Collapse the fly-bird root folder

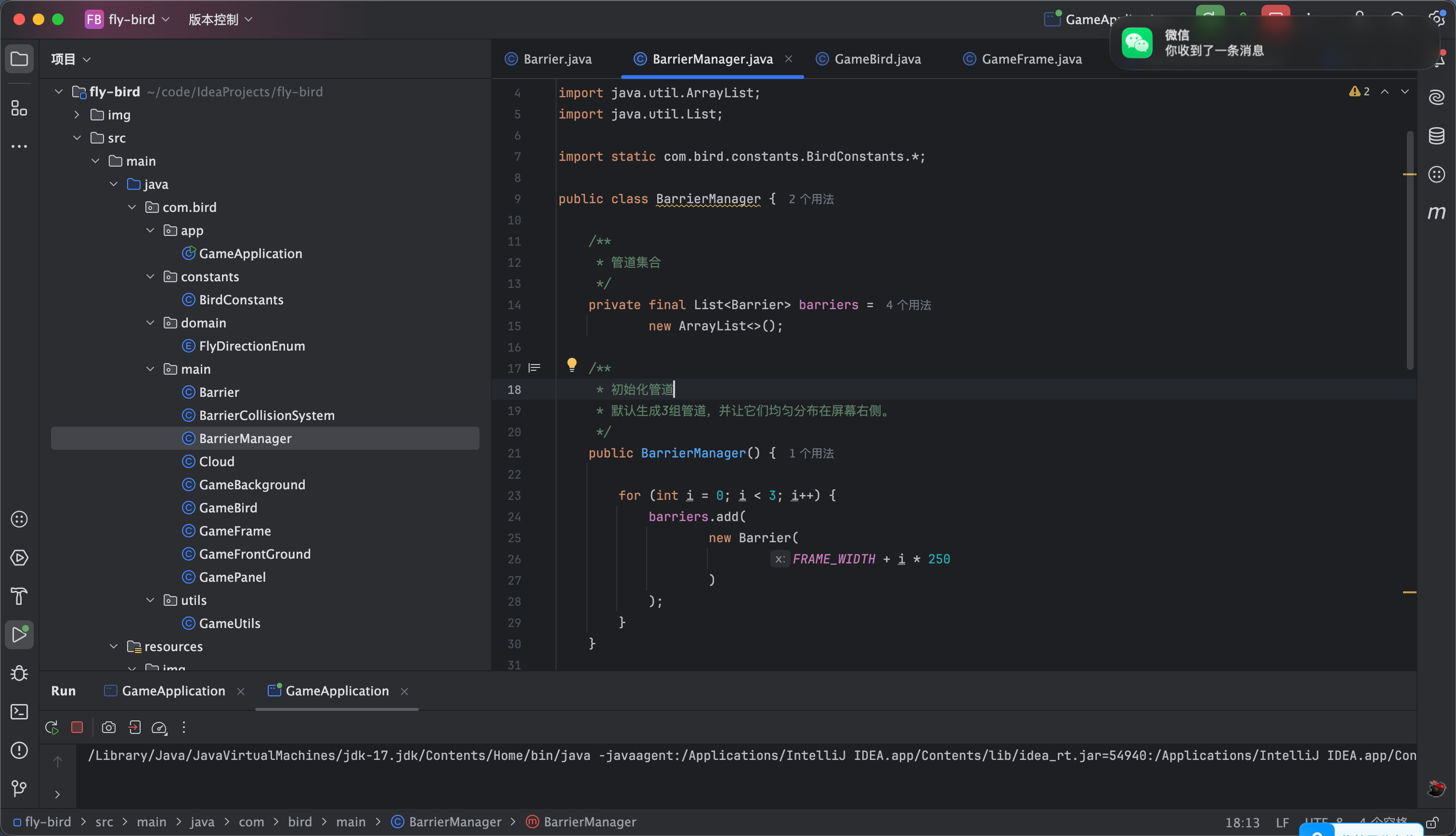(x=59, y=91)
